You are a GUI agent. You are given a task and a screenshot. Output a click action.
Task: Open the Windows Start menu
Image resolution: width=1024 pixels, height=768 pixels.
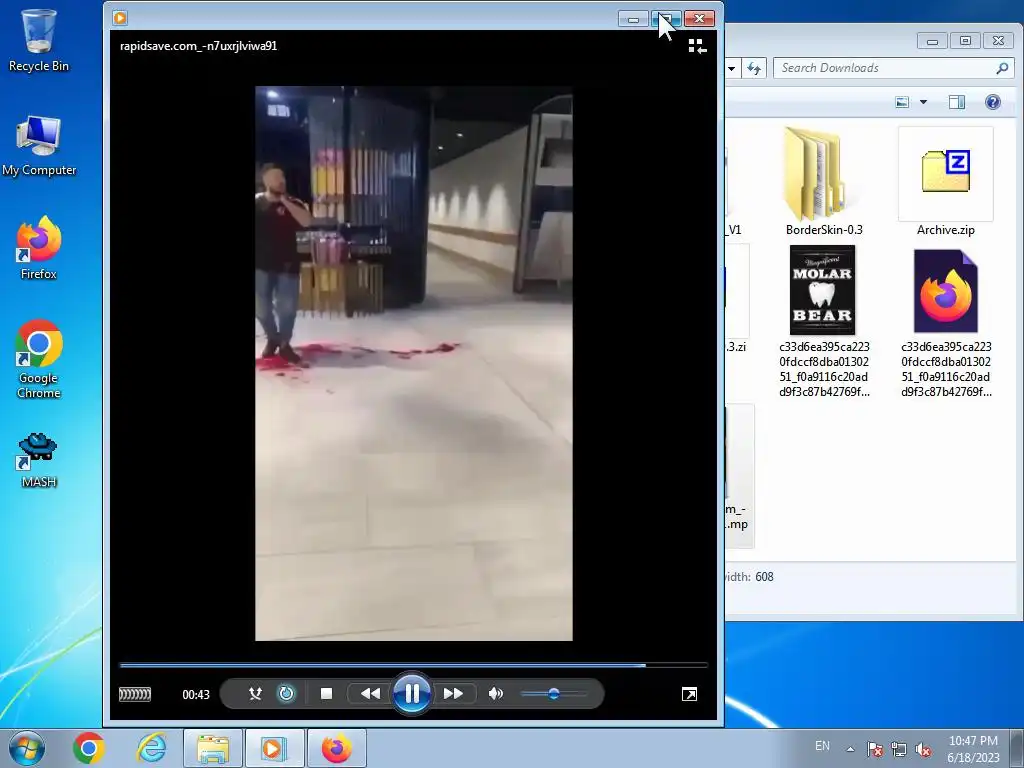click(x=25, y=748)
